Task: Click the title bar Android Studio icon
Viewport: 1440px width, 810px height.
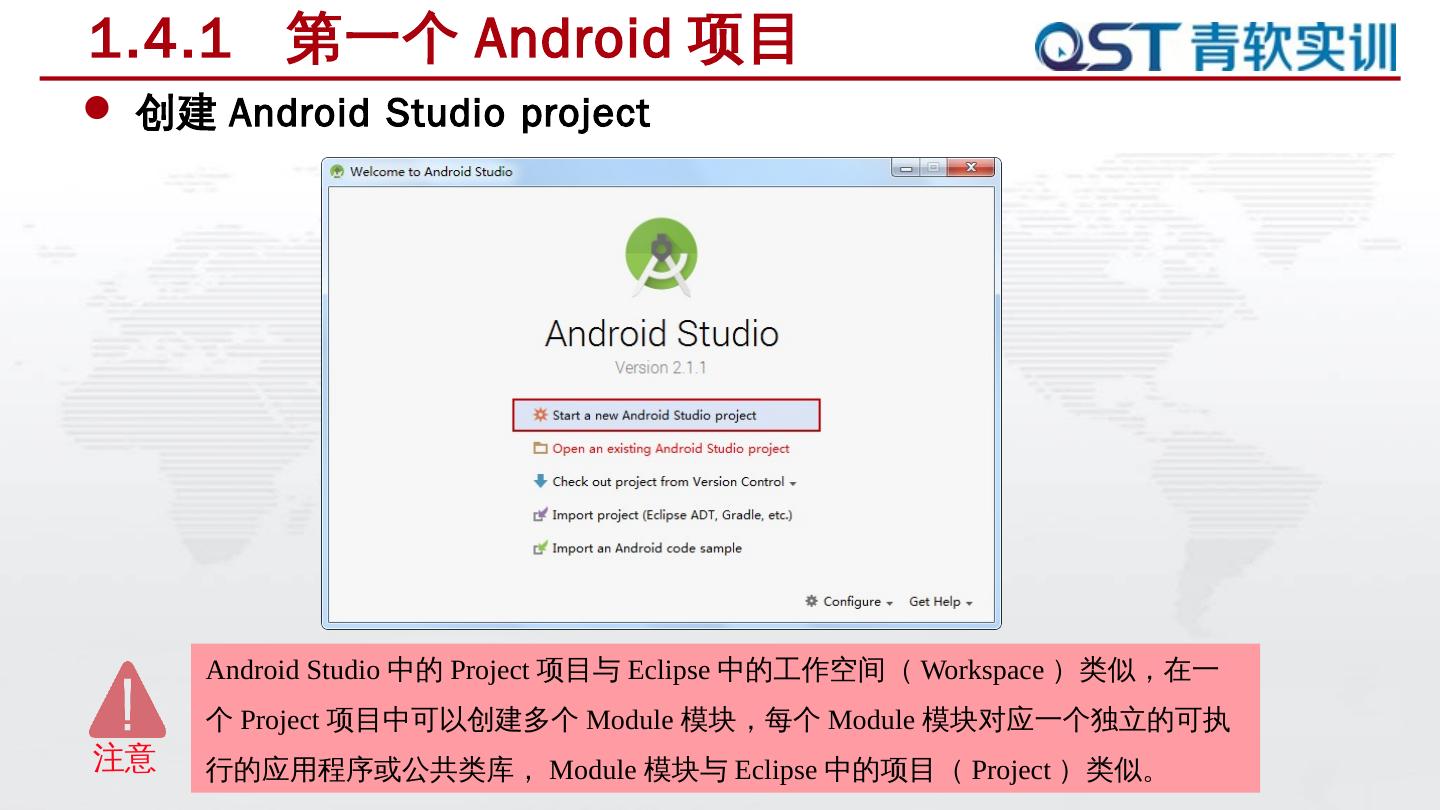Action: click(x=337, y=172)
